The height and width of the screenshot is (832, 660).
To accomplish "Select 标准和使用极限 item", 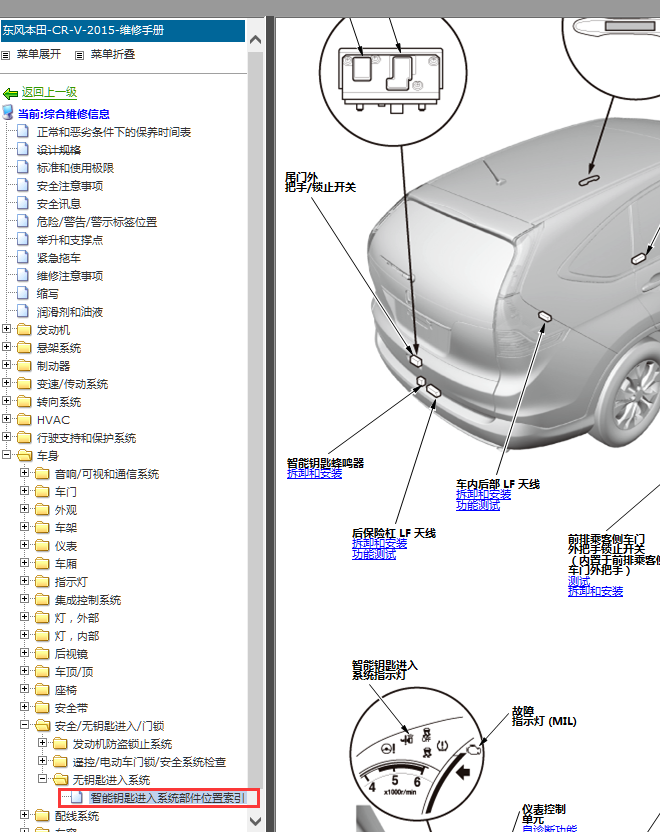I will [x=75, y=168].
